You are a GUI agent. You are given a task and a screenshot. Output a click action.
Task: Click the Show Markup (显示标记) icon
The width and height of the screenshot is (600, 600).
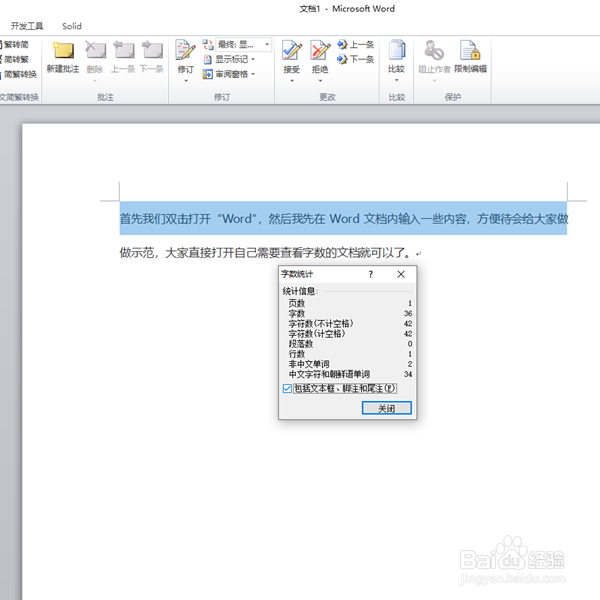tap(207, 59)
